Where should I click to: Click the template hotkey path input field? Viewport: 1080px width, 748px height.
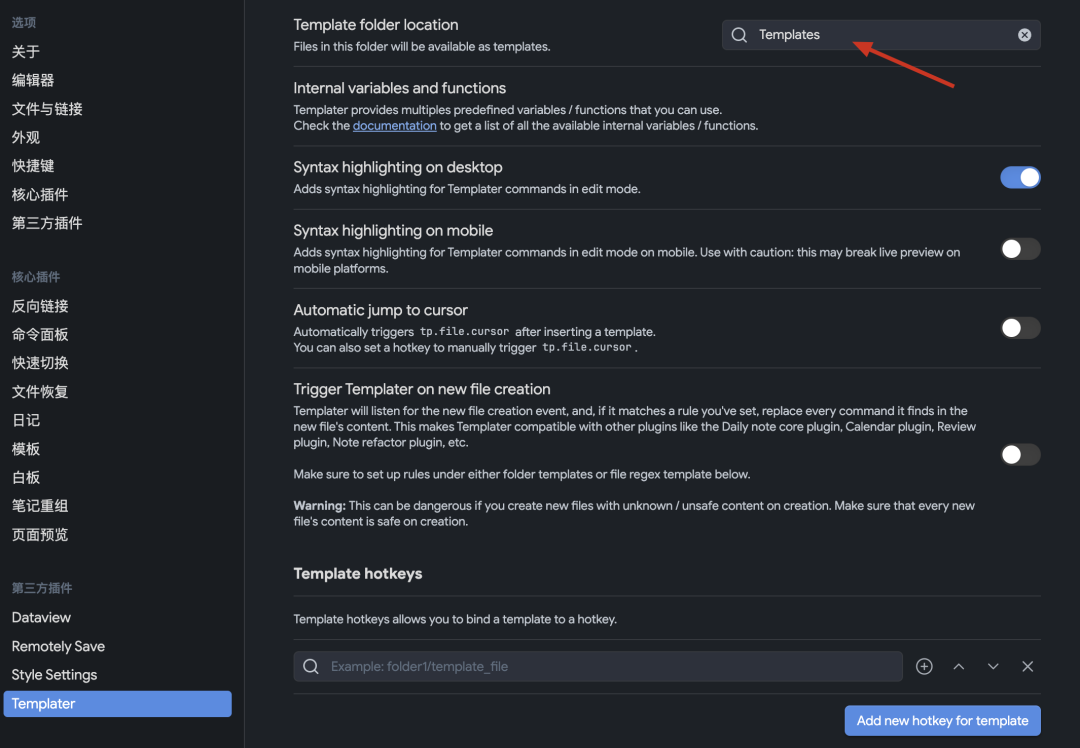(598, 667)
